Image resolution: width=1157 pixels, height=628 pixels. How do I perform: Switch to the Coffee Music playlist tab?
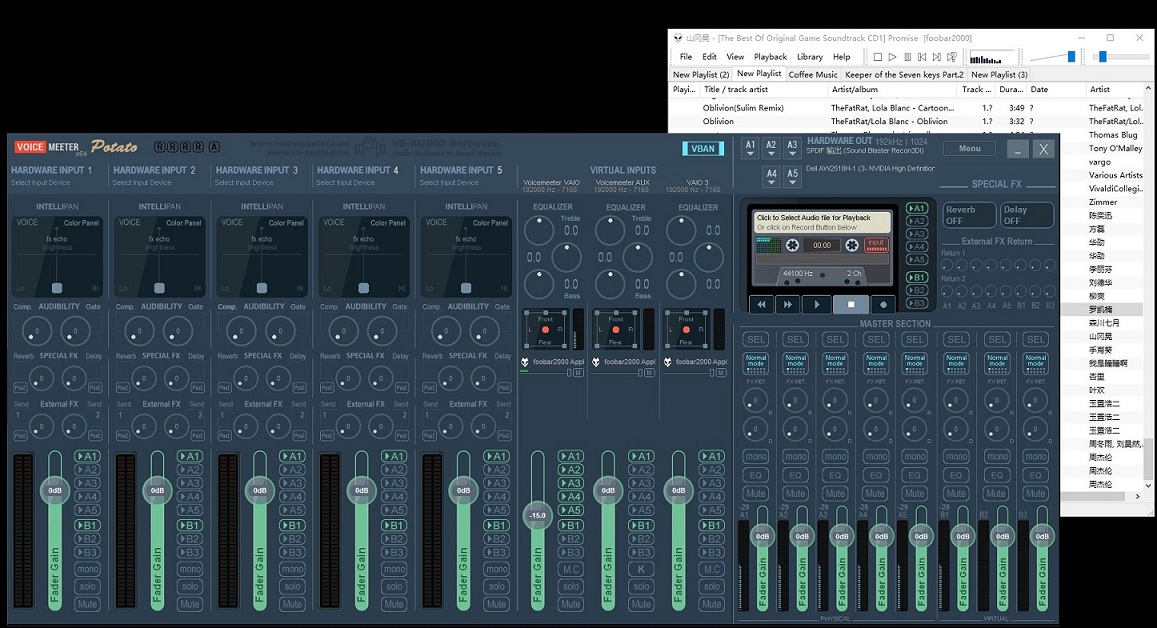click(x=813, y=74)
